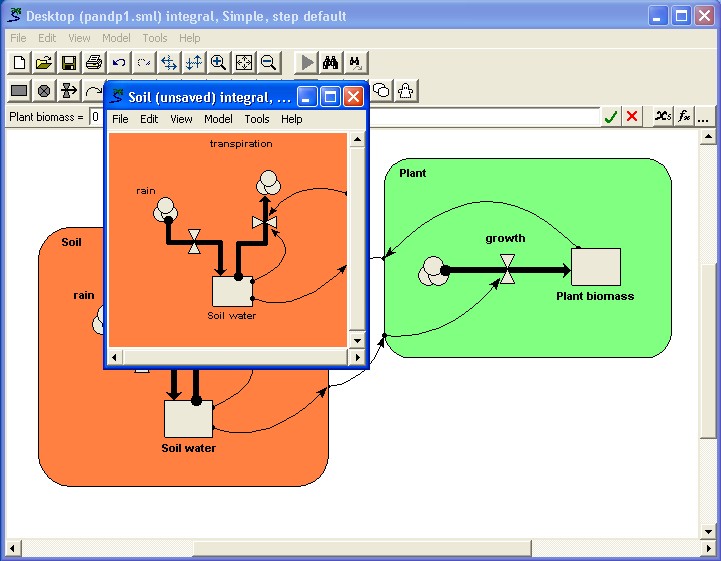Click the Plant biomass equation input field
The width and height of the screenshot is (721, 561).
coord(344,117)
